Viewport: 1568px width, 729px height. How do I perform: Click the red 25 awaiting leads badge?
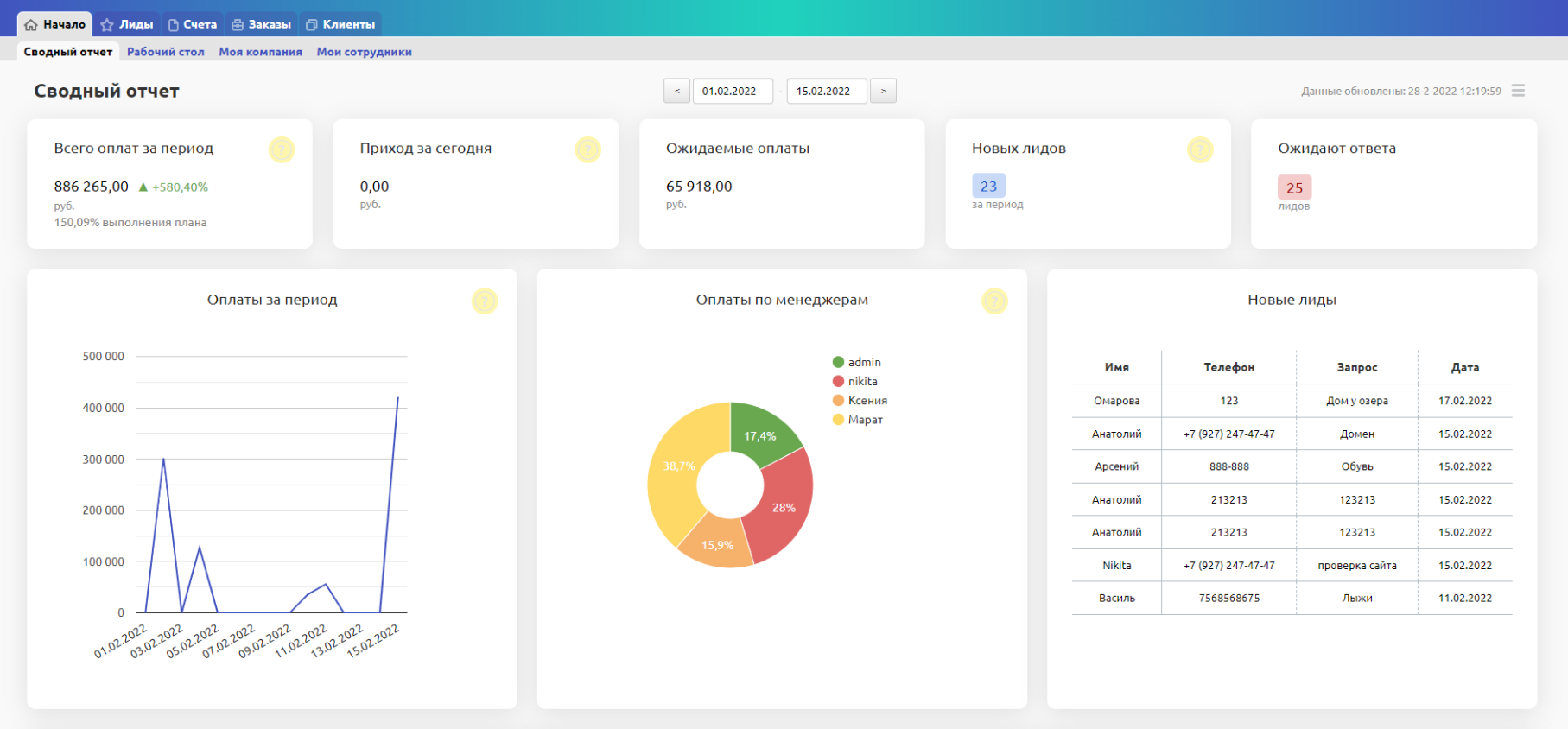[x=1294, y=187]
